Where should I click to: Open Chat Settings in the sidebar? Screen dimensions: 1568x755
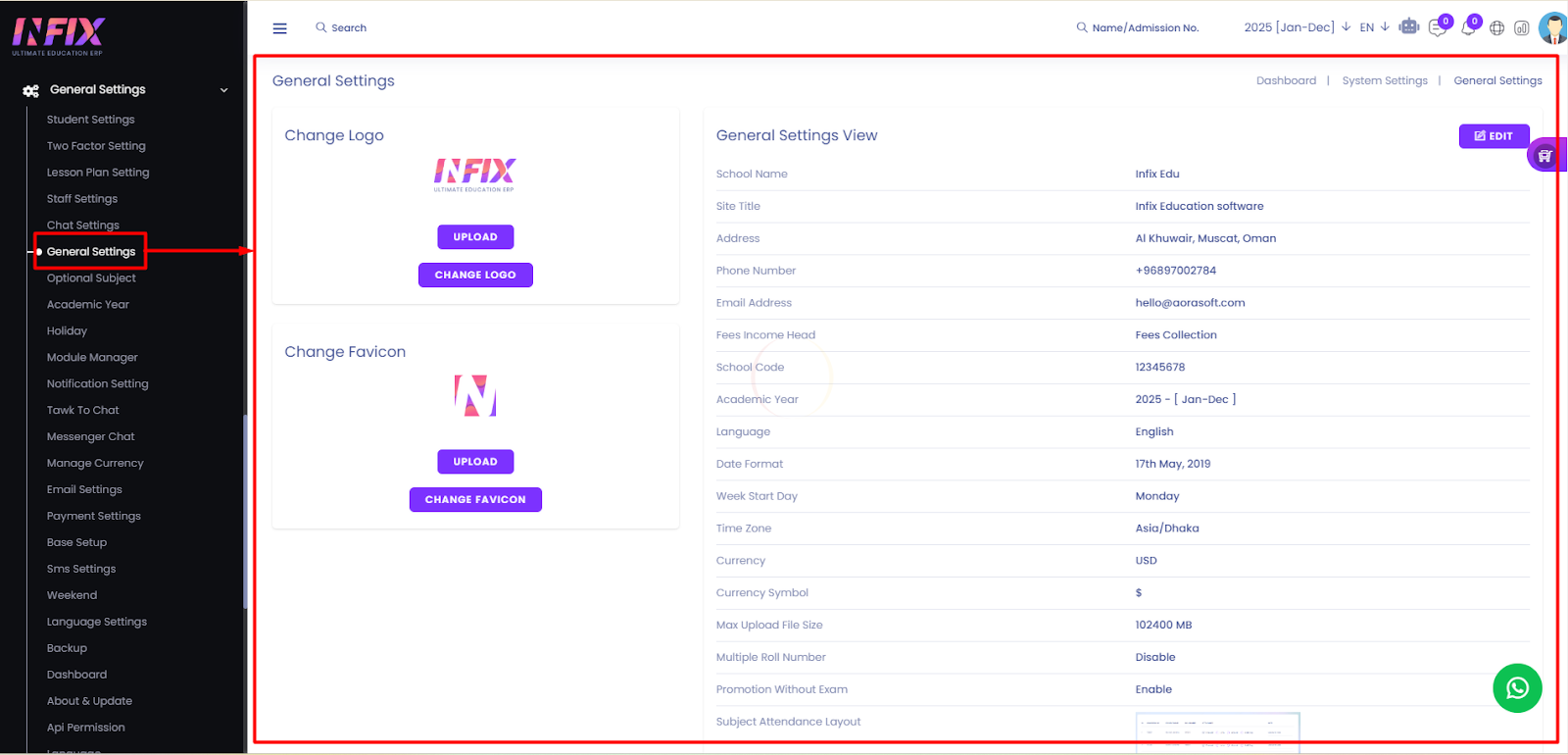click(x=83, y=226)
